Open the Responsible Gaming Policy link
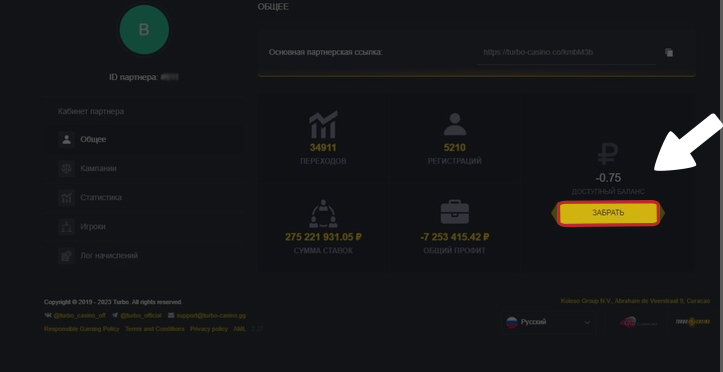The height and width of the screenshot is (372, 723). [x=82, y=329]
